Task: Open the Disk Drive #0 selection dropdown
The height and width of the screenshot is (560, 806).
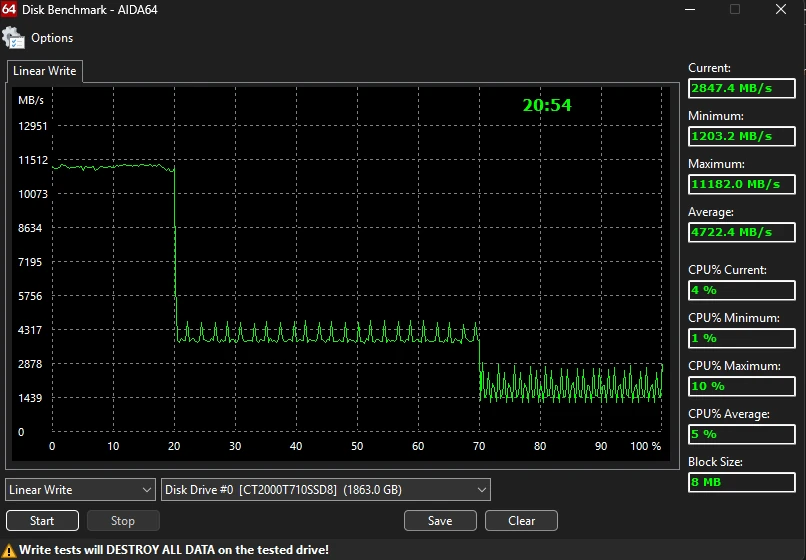Action: pyautogui.click(x=326, y=490)
